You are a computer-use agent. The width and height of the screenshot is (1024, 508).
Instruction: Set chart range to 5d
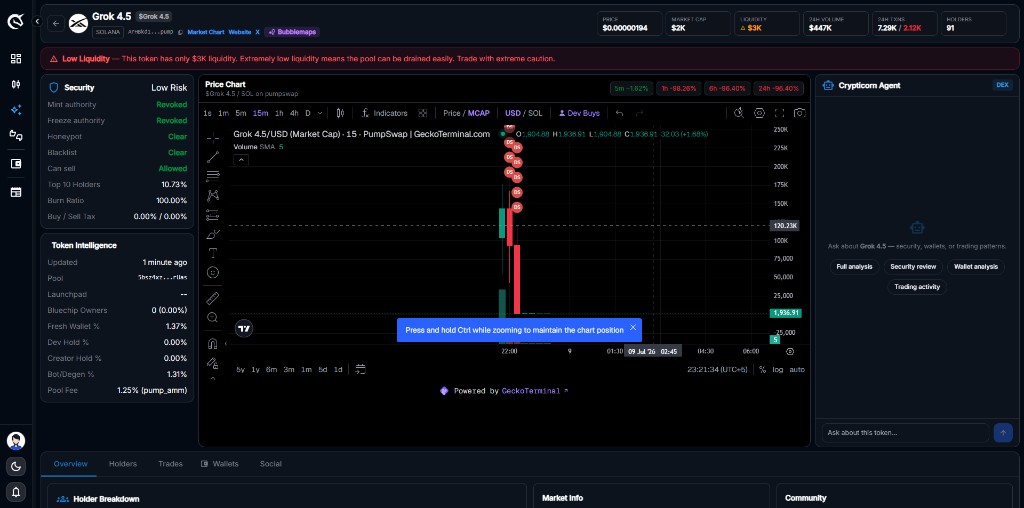[323, 370]
